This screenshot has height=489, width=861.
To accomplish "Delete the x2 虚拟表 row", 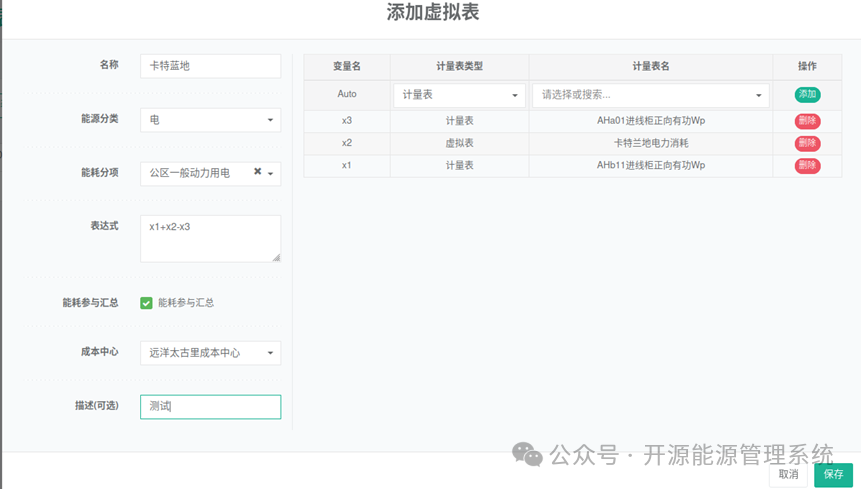I will click(807, 143).
